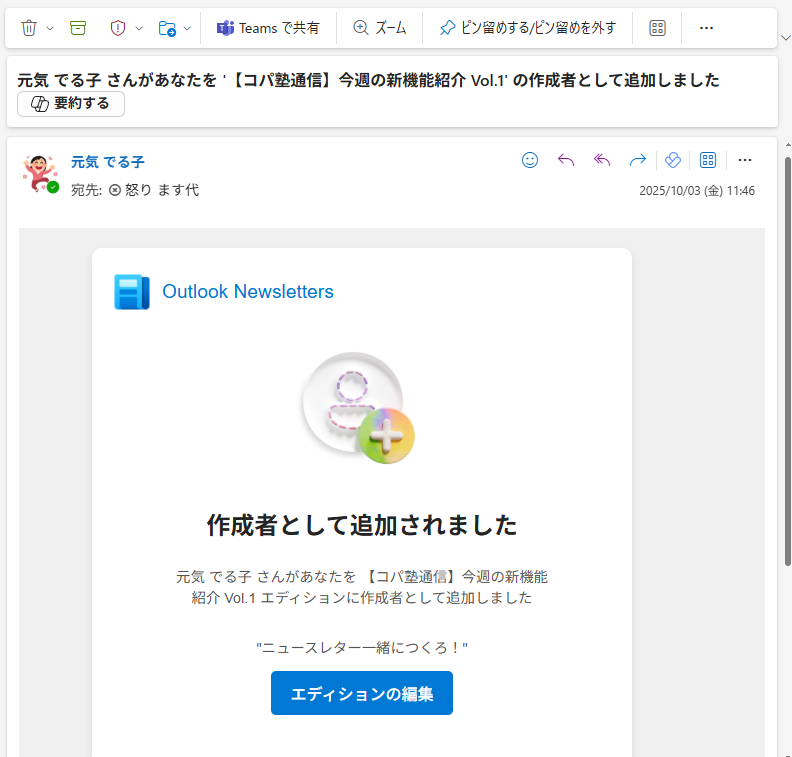Click the trash can Delete icon

coord(29,28)
